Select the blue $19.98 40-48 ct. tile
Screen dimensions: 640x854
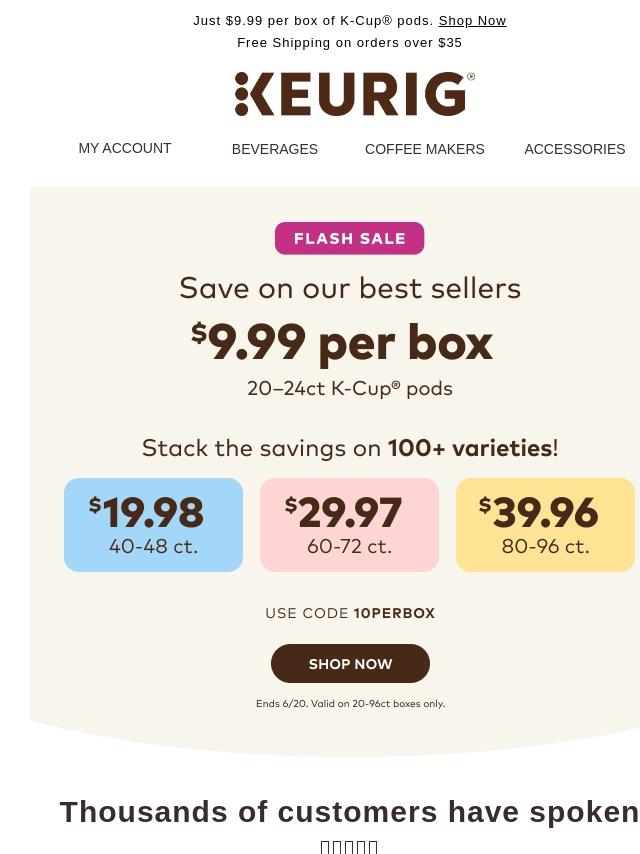(x=154, y=525)
